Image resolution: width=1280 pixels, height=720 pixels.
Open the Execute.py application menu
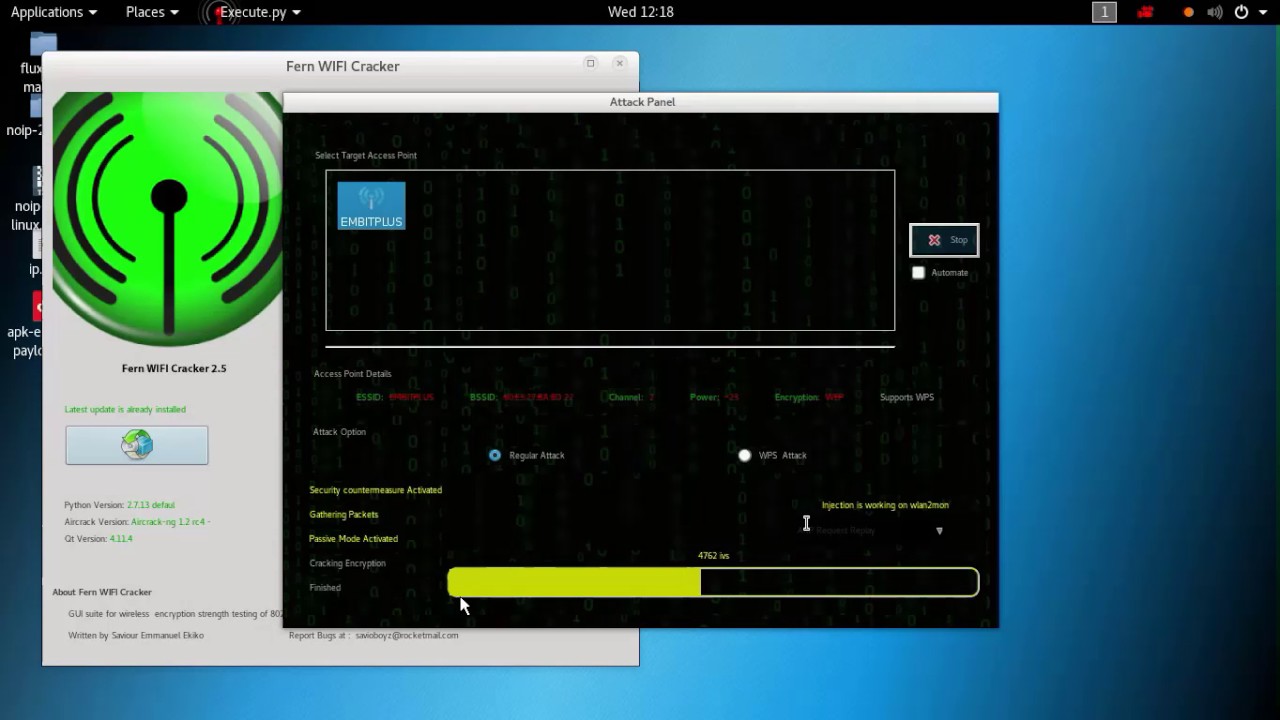(258, 12)
